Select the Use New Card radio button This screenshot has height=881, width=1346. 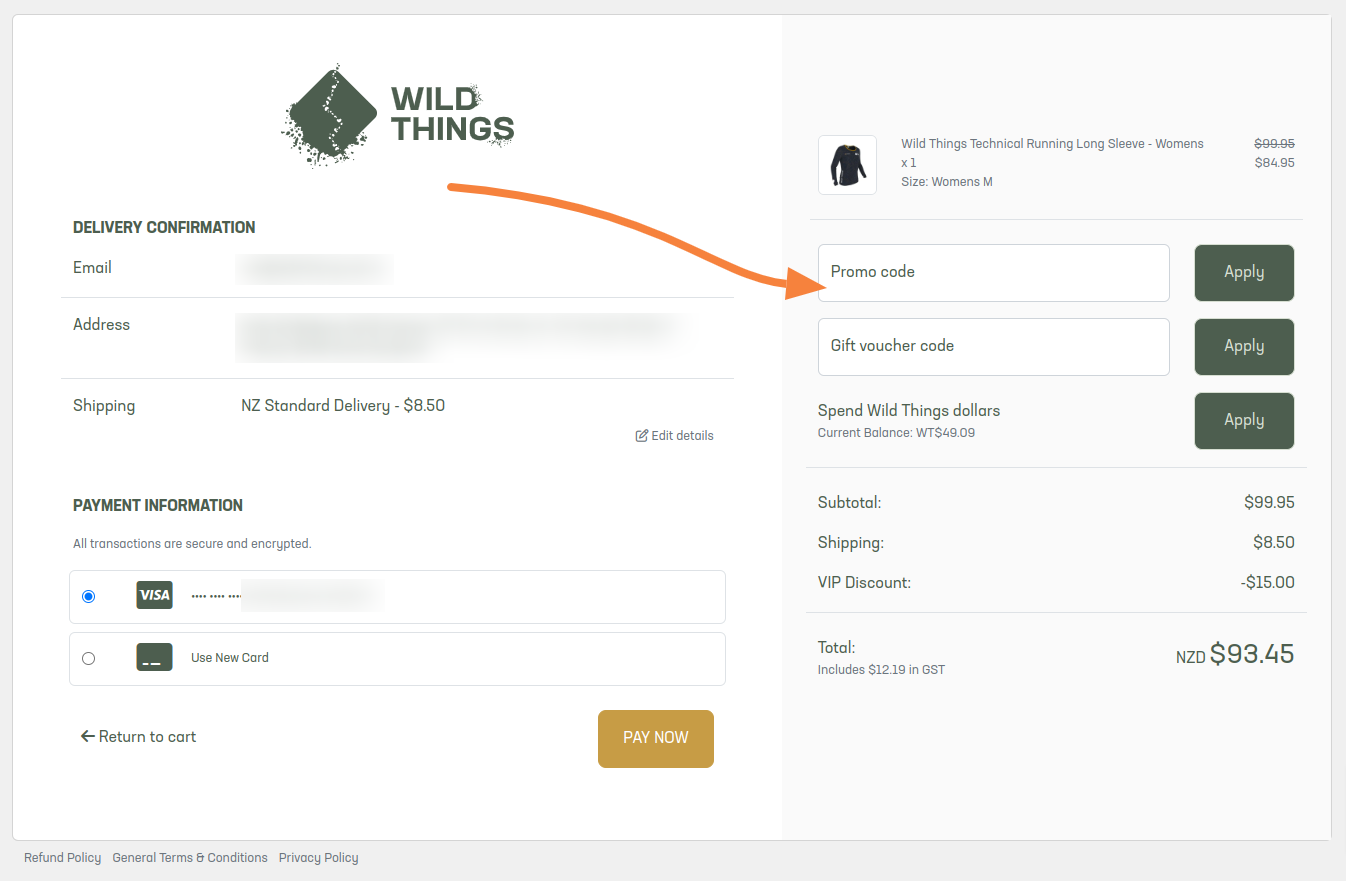click(x=89, y=658)
